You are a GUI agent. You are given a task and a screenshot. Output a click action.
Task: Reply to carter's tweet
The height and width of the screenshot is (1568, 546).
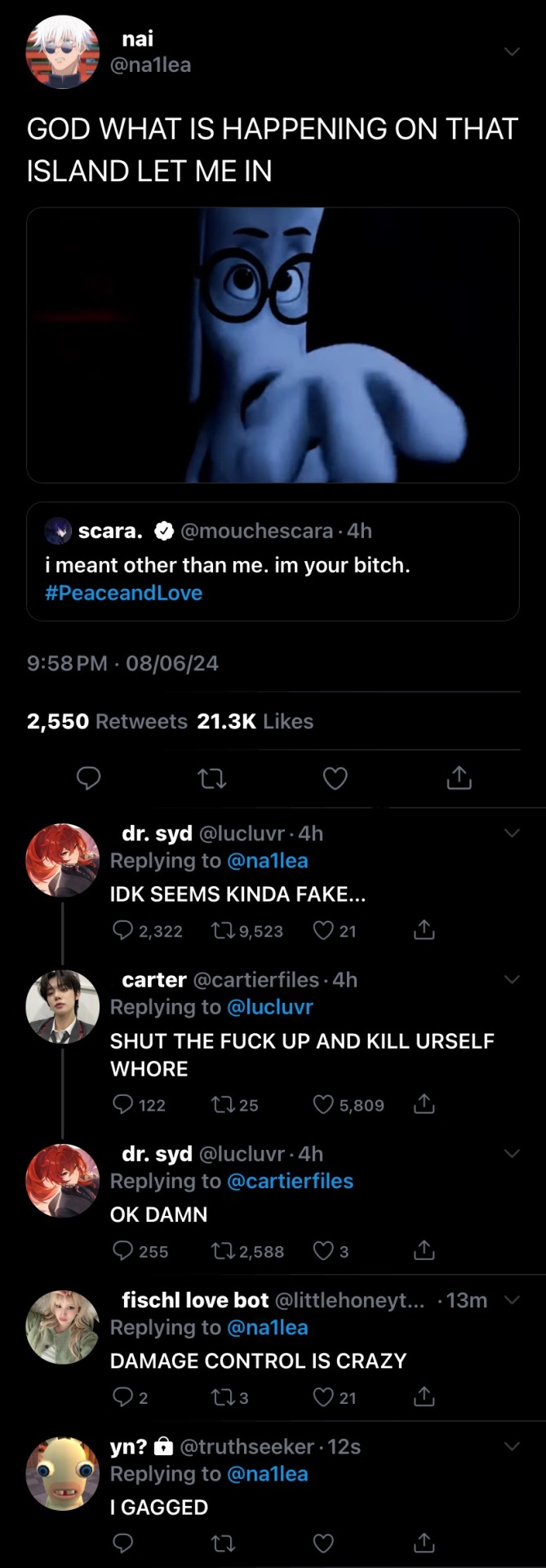(x=122, y=1105)
